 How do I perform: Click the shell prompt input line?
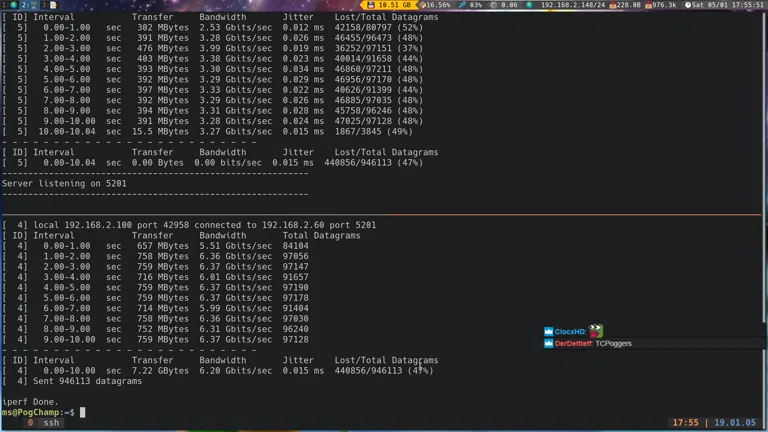(x=83, y=412)
